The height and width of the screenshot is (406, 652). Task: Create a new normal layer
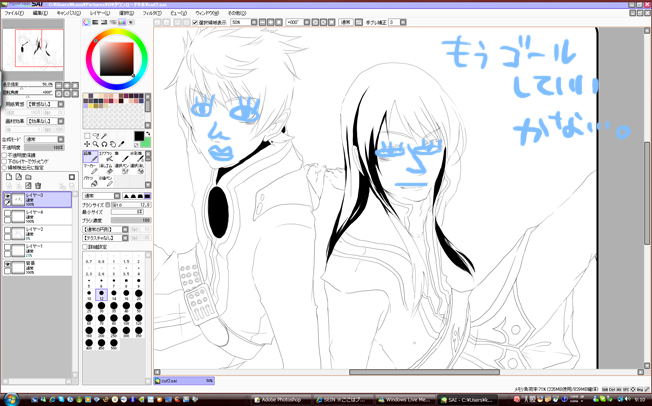tap(9, 177)
